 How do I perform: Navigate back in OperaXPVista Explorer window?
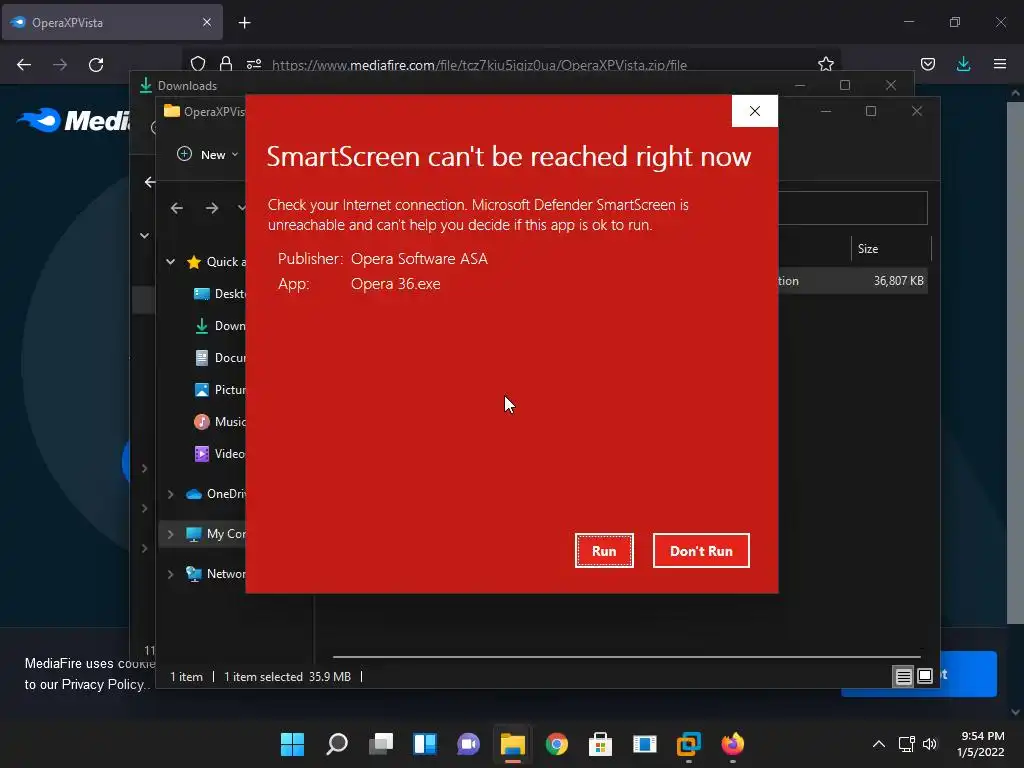tap(176, 208)
